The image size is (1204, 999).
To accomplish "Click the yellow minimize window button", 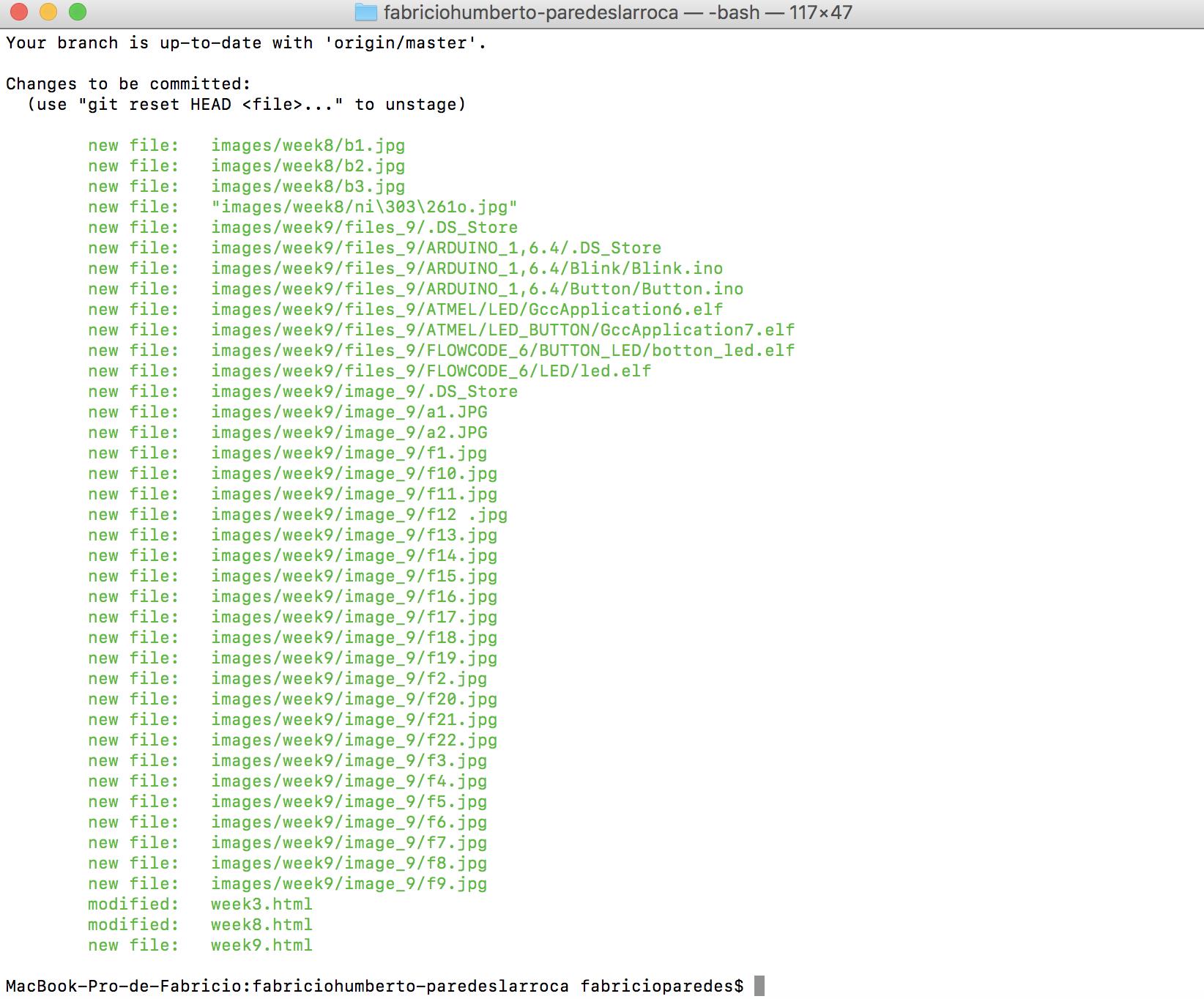I will click(48, 12).
